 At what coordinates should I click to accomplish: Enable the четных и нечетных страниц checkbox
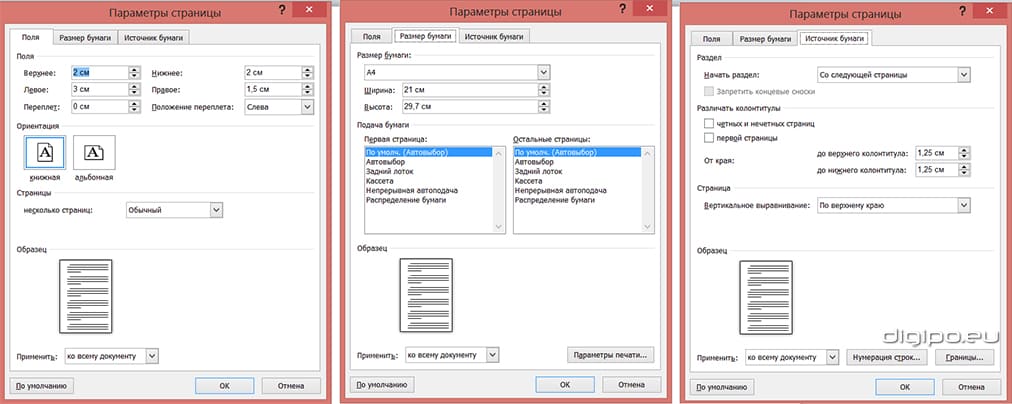point(710,122)
